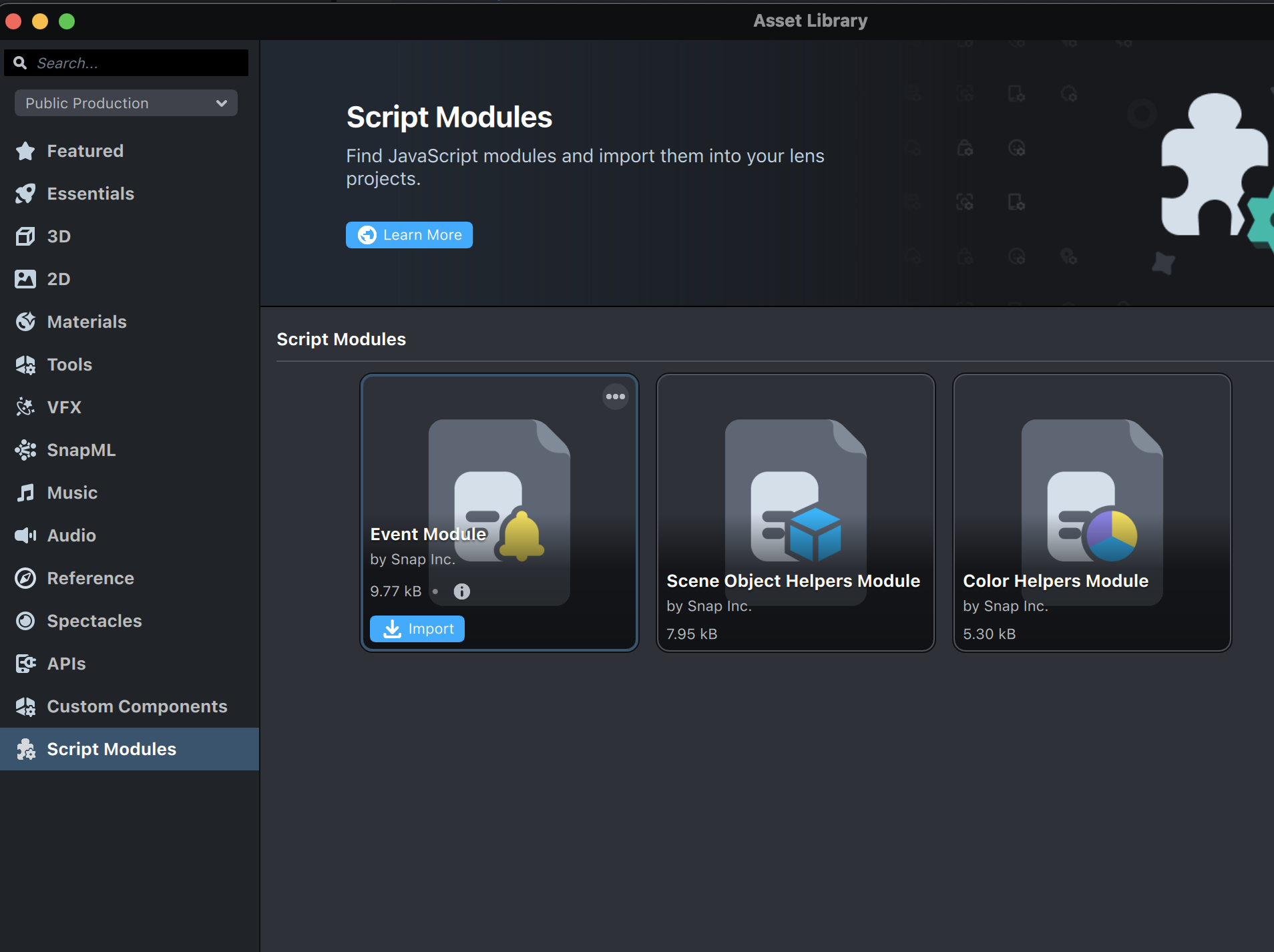Screen dimensions: 1274x952
Task: Go to the Custom Components category
Action: pos(137,706)
